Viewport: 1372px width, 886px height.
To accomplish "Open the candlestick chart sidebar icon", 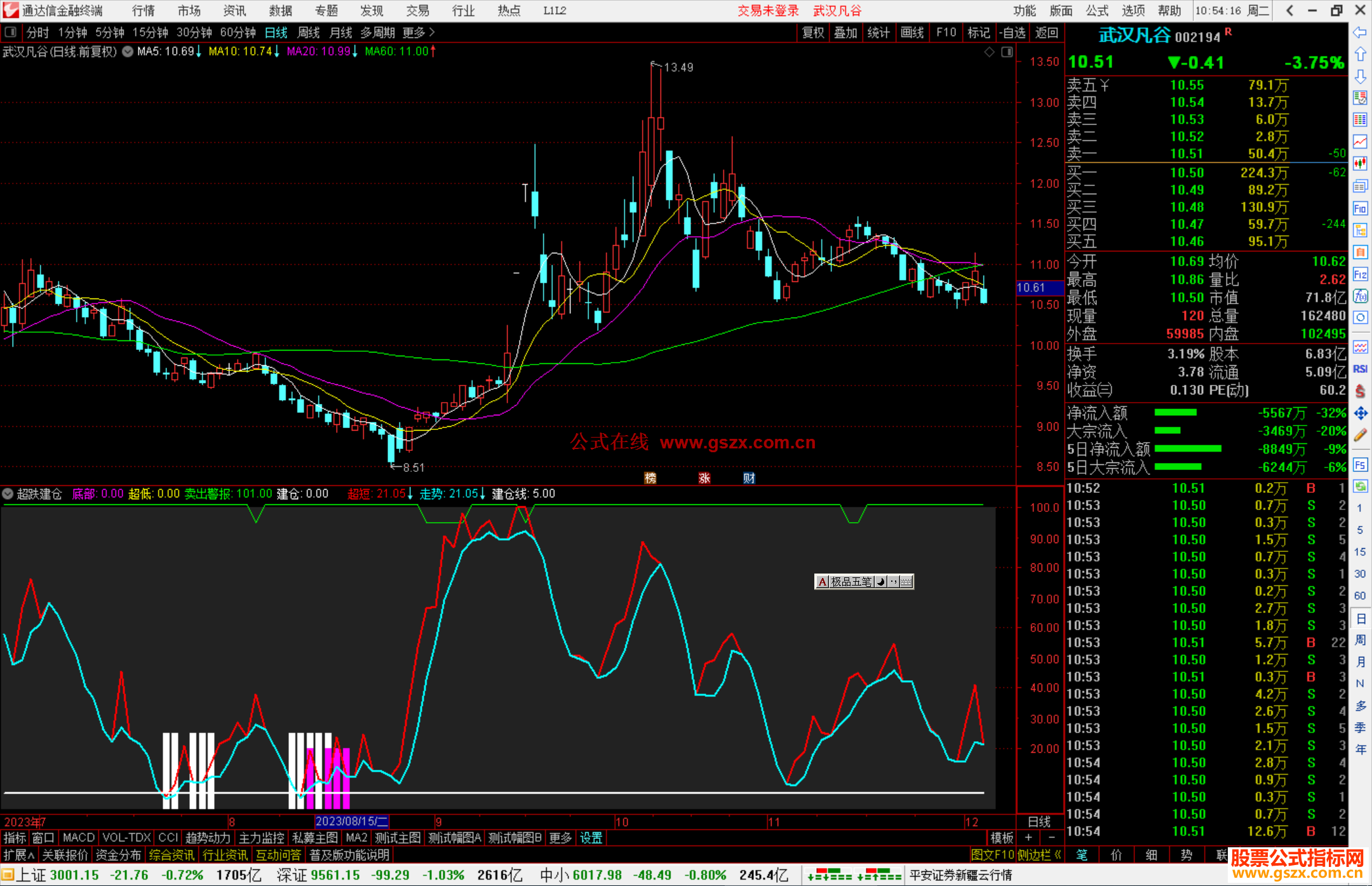I will (x=1360, y=164).
